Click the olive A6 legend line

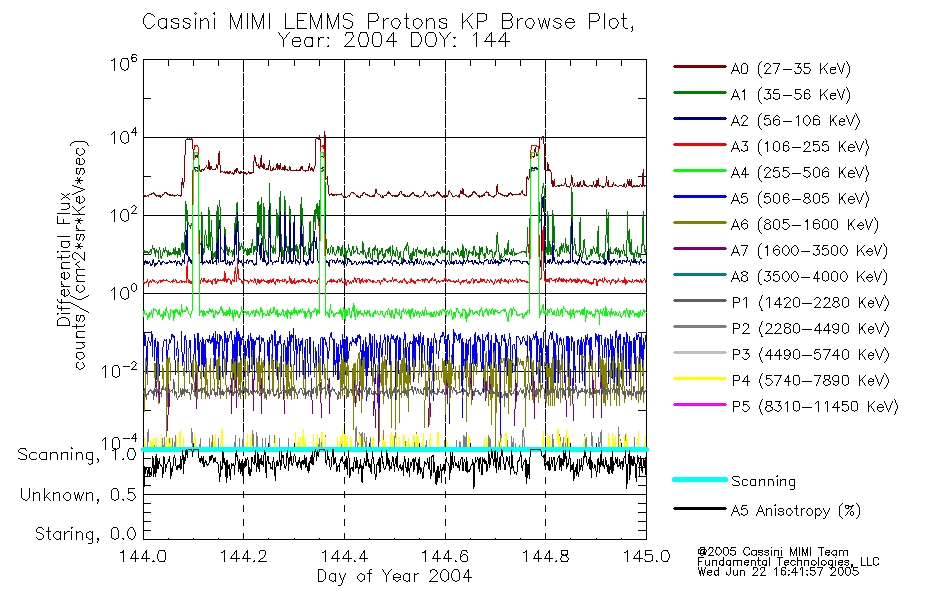(699, 222)
